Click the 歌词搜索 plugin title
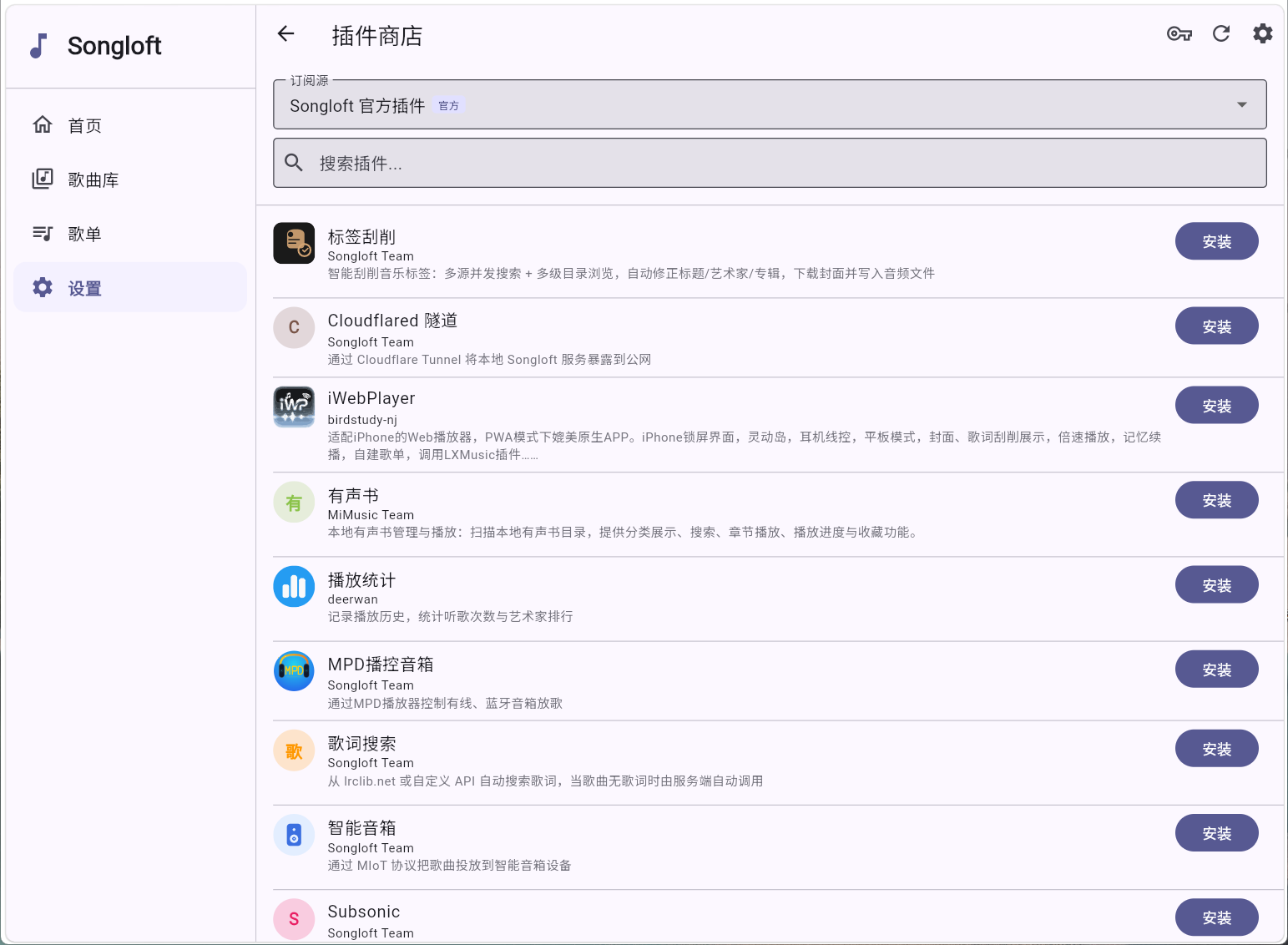The width and height of the screenshot is (1288, 945). pyautogui.click(x=361, y=744)
